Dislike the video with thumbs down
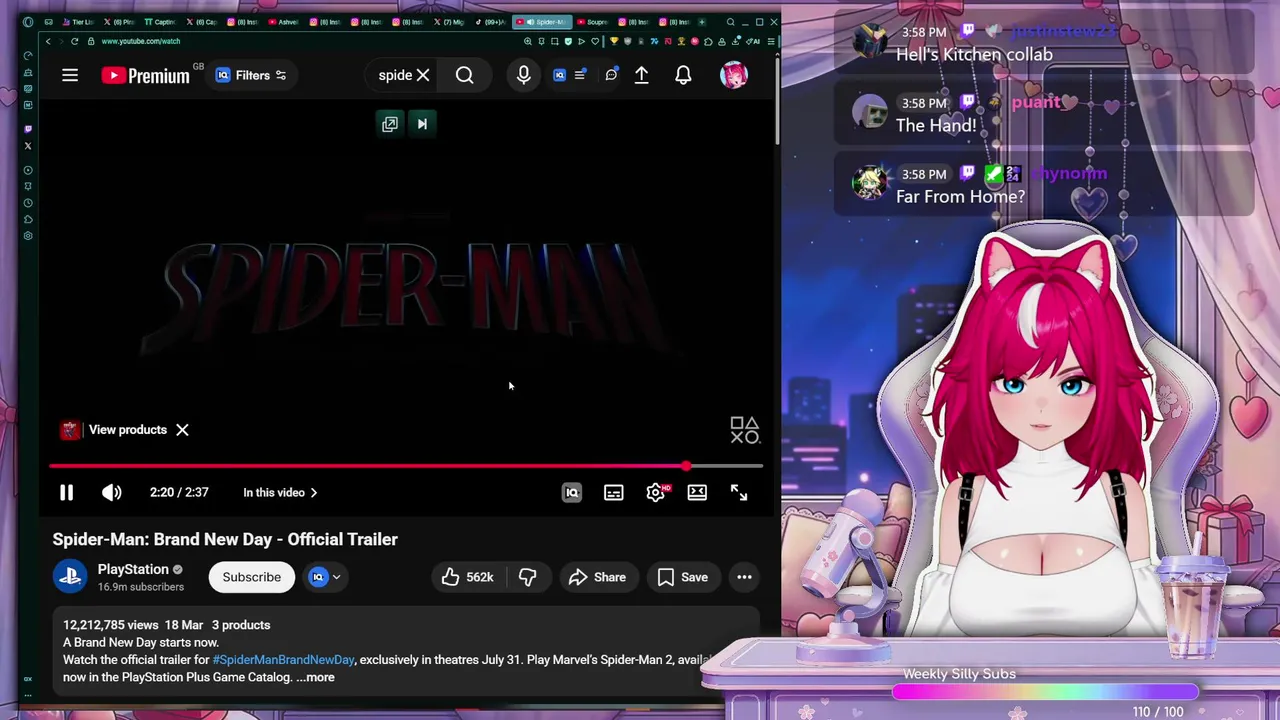 point(527,577)
